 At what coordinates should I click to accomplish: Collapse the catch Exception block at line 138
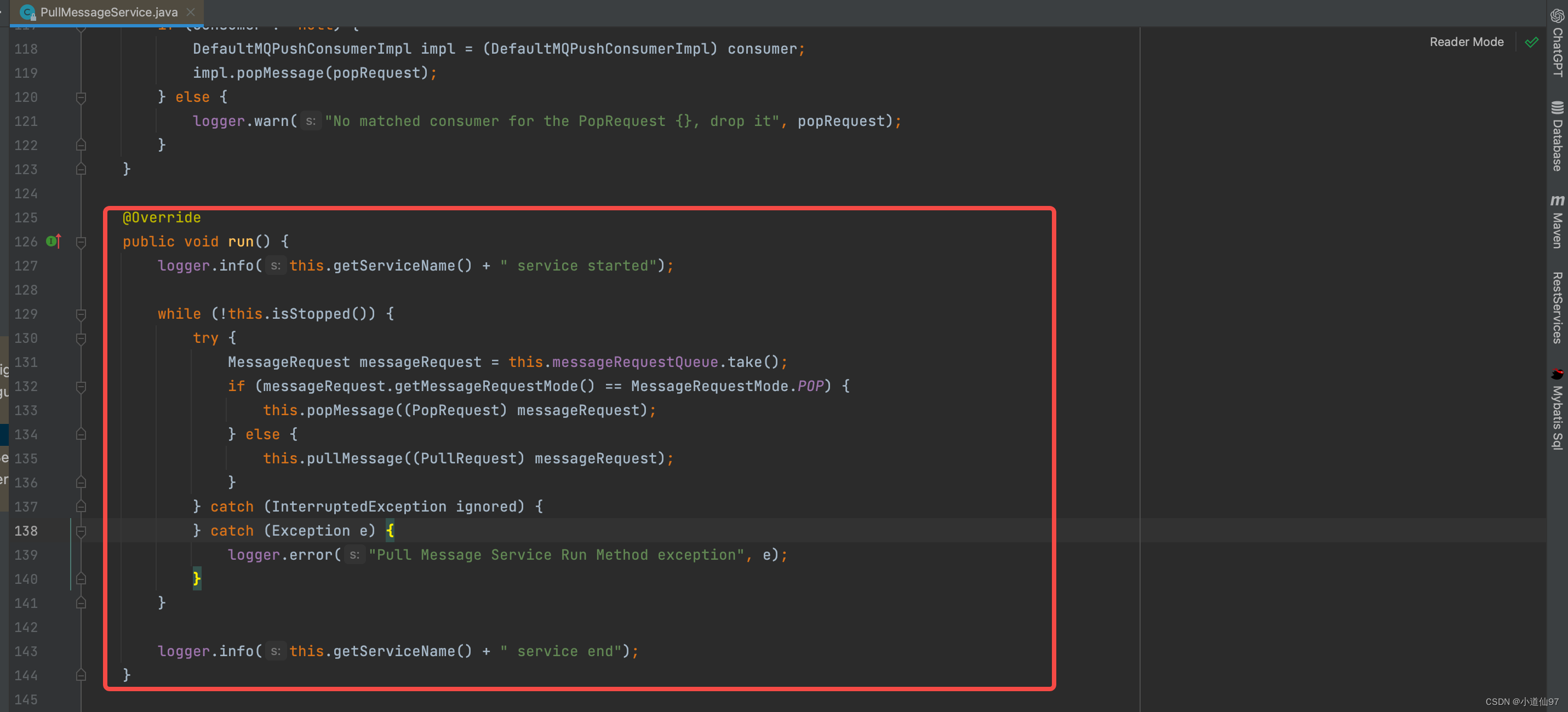click(x=81, y=531)
